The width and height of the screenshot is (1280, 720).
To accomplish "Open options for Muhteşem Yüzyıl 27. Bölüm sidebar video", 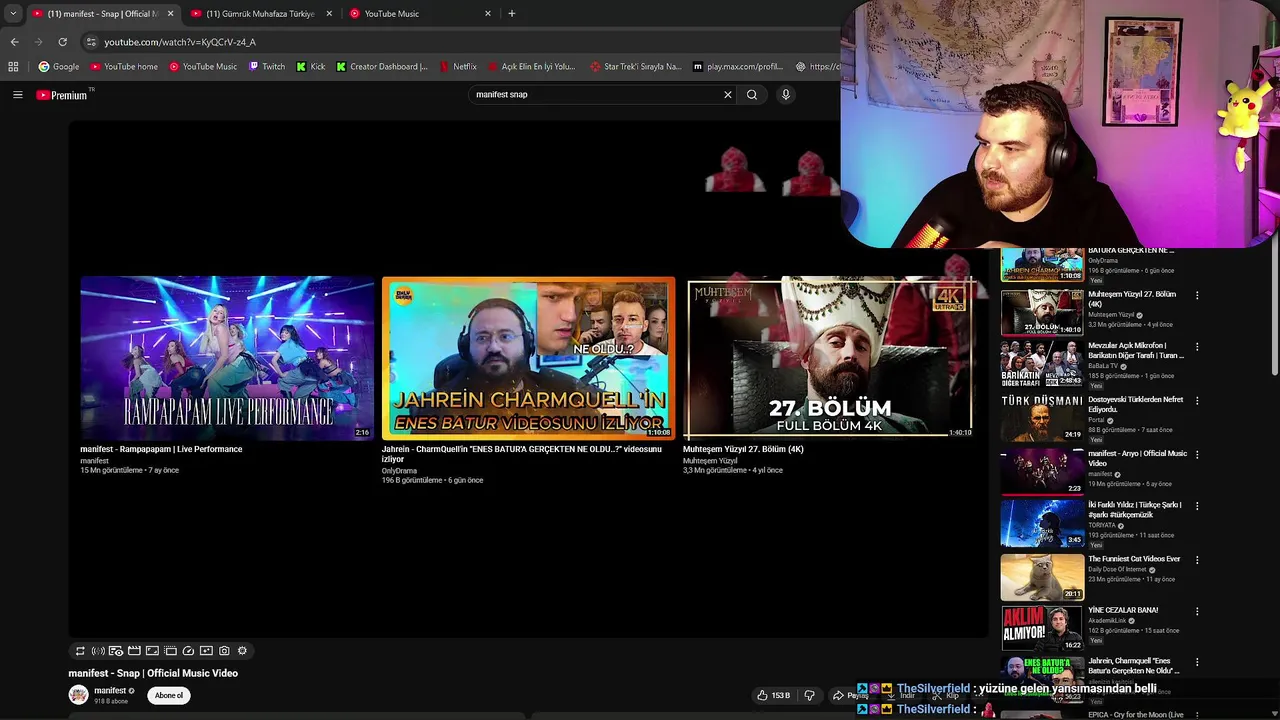I will click(1197, 296).
